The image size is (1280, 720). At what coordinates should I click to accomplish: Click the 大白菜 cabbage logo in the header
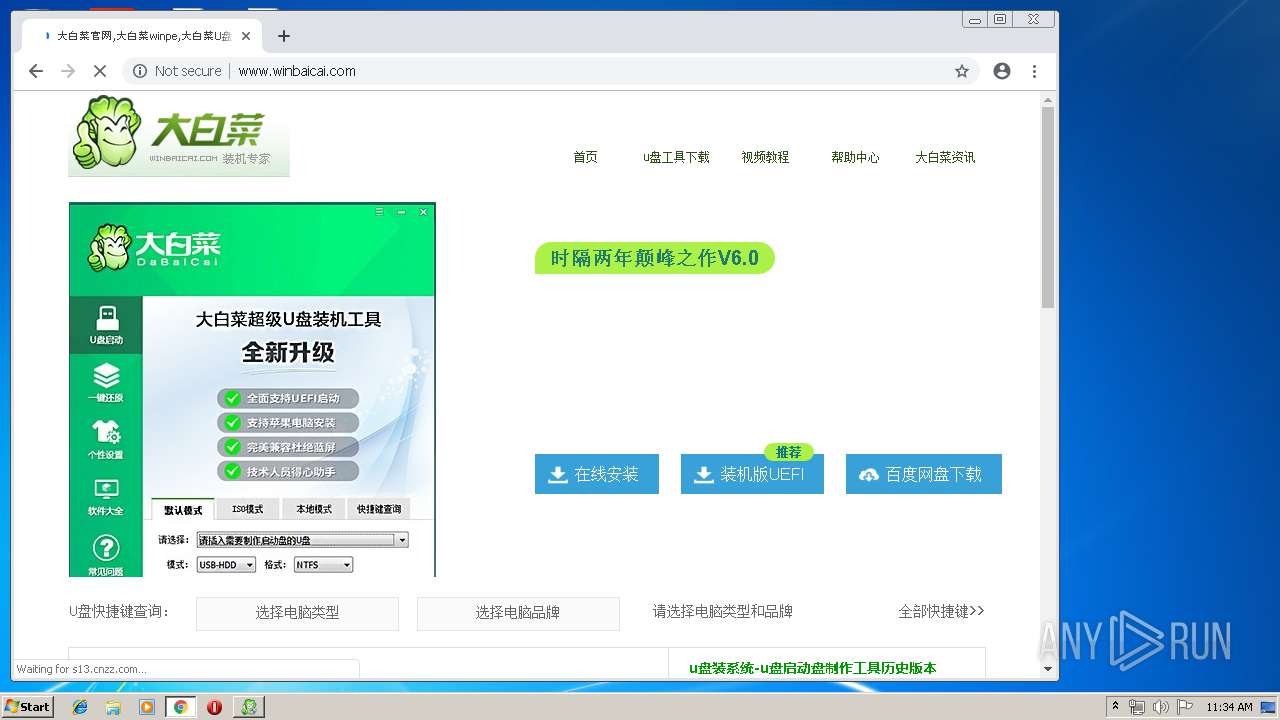(x=179, y=135)
